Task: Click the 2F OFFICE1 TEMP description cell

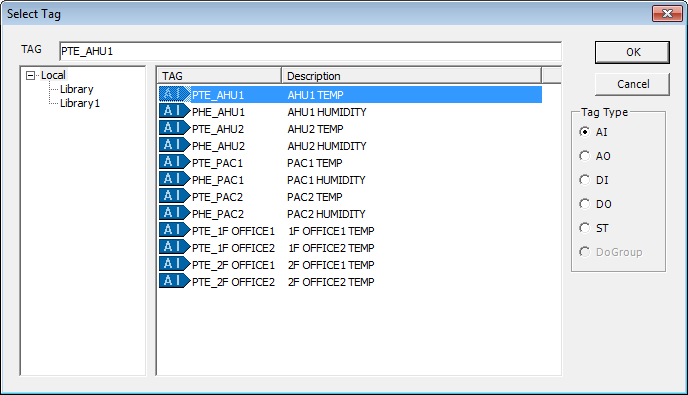Action: point(331,265)
